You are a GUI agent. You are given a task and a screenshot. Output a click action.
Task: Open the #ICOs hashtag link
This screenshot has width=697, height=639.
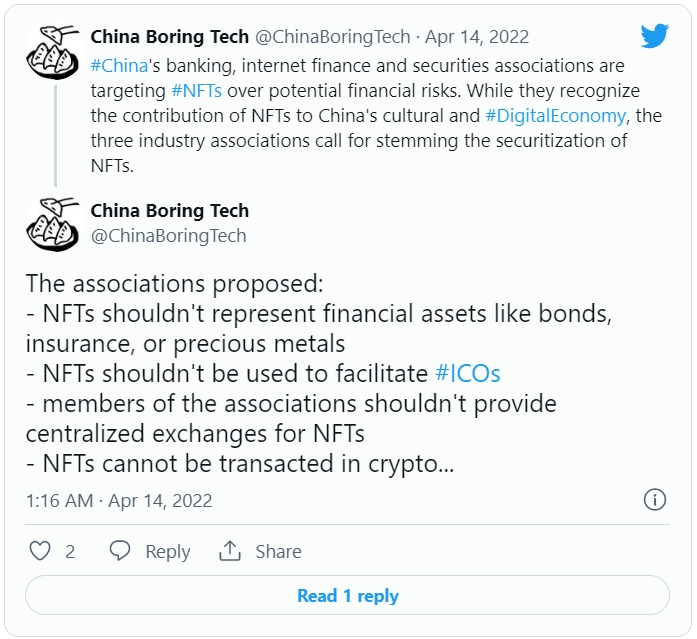click(468, 374)
